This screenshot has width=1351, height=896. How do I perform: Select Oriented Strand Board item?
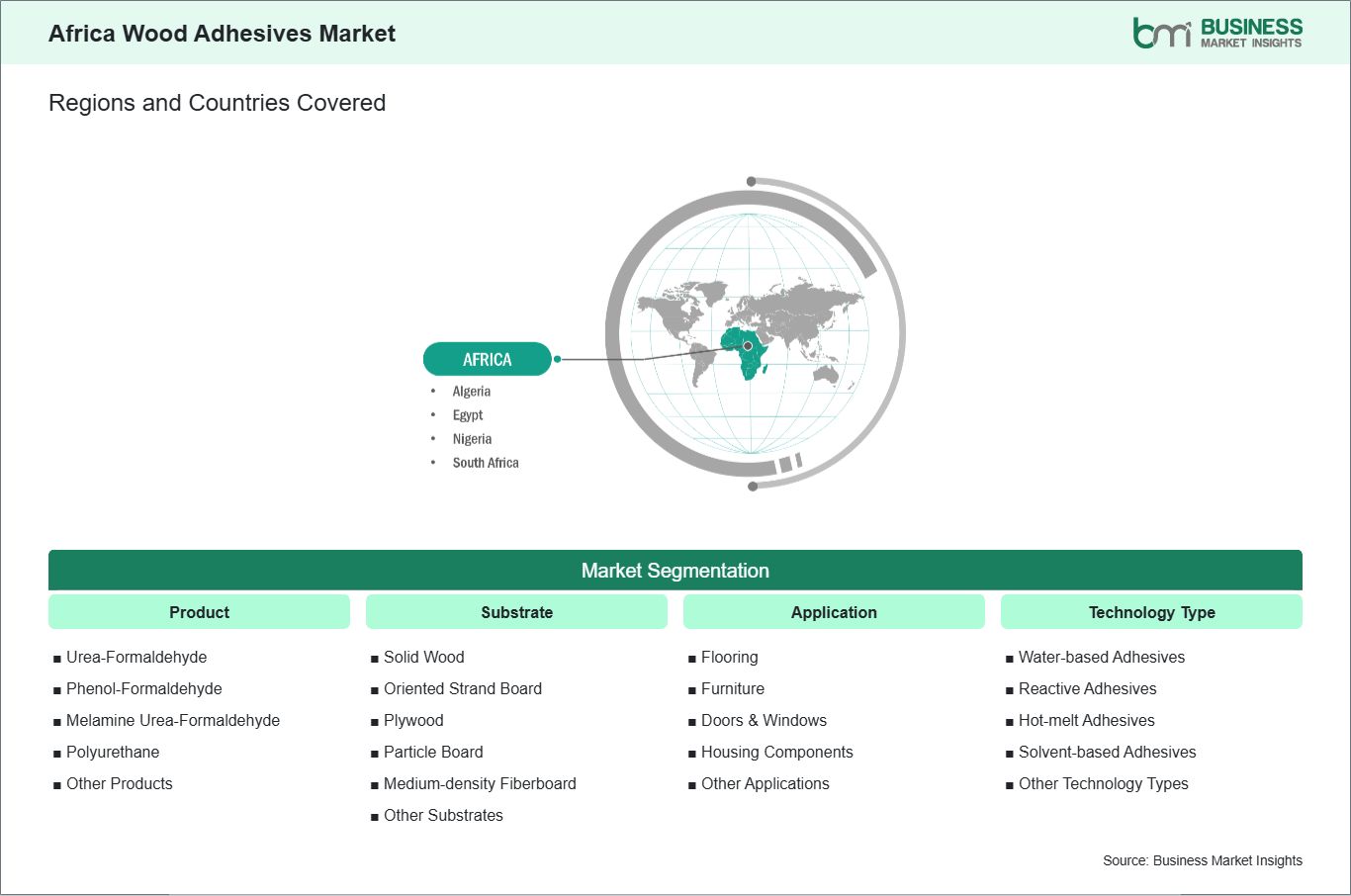point(463,688)
